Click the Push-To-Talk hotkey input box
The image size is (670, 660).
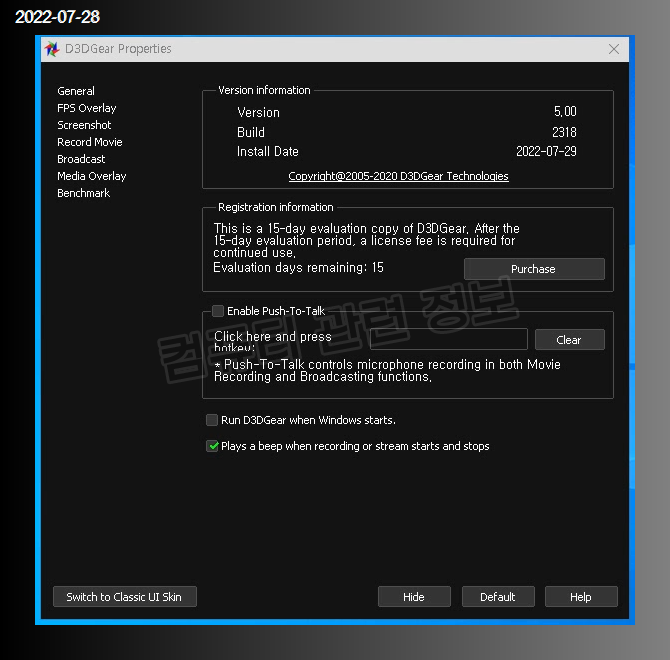tap(449, 339)
